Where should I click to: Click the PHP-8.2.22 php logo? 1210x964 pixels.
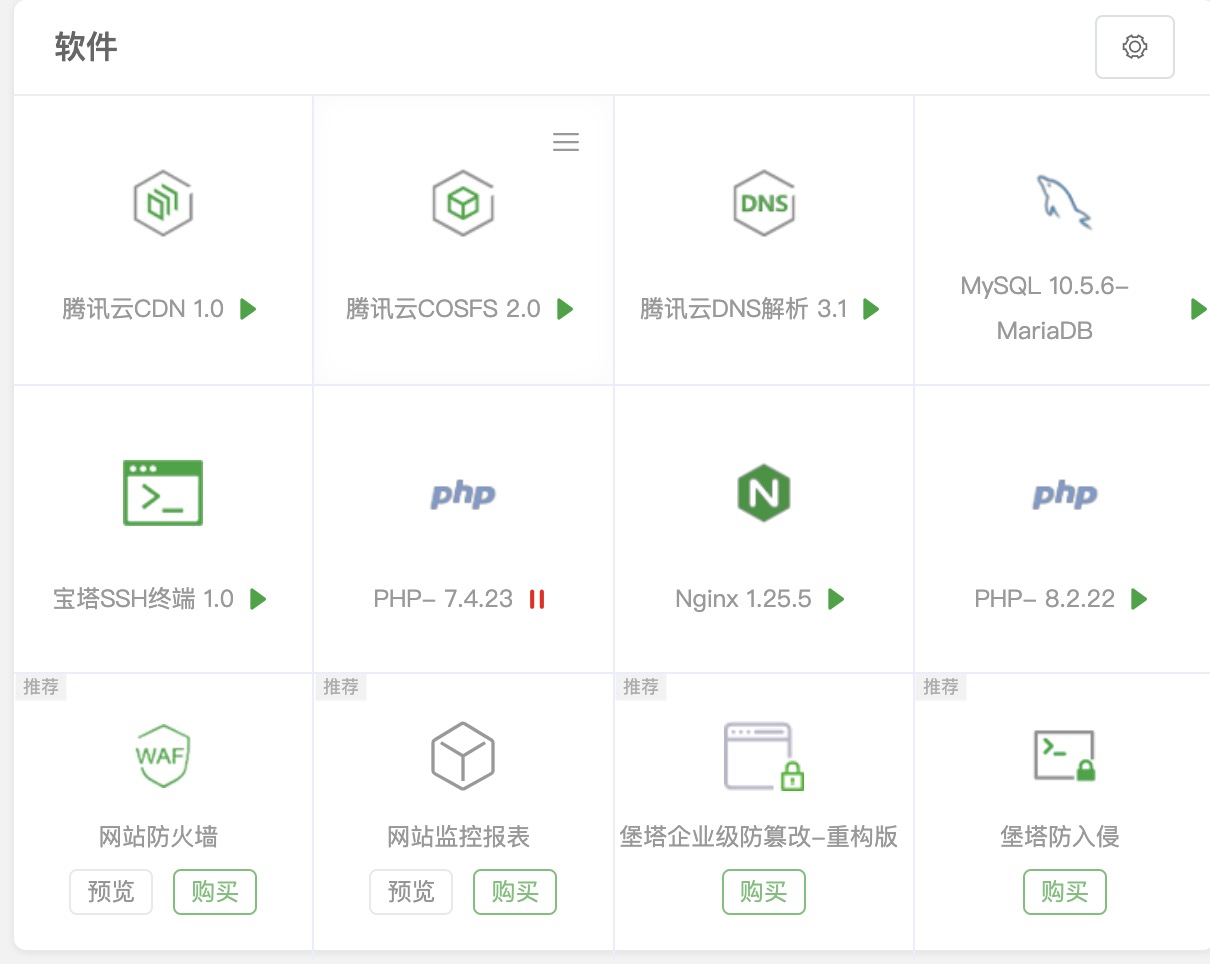click(1064, 494)
